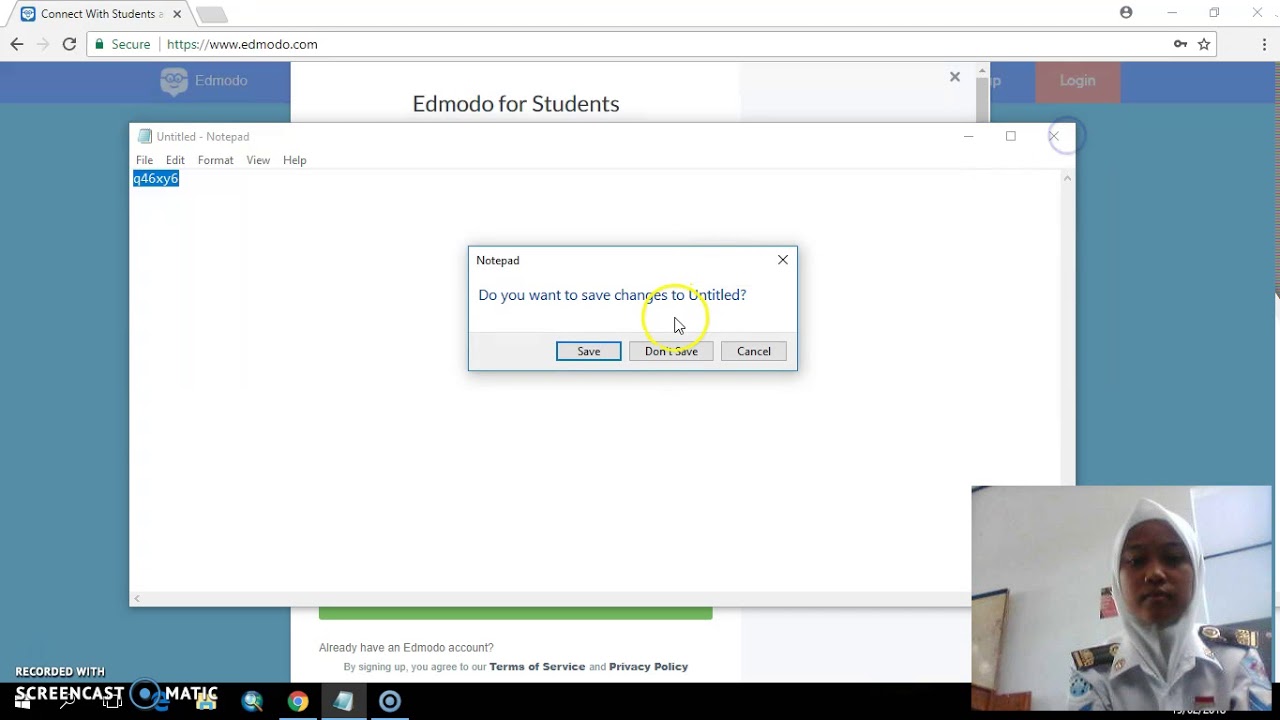Open the Privacy Policy link
This screenshot has width=1280, height=720.
(648, 667)
